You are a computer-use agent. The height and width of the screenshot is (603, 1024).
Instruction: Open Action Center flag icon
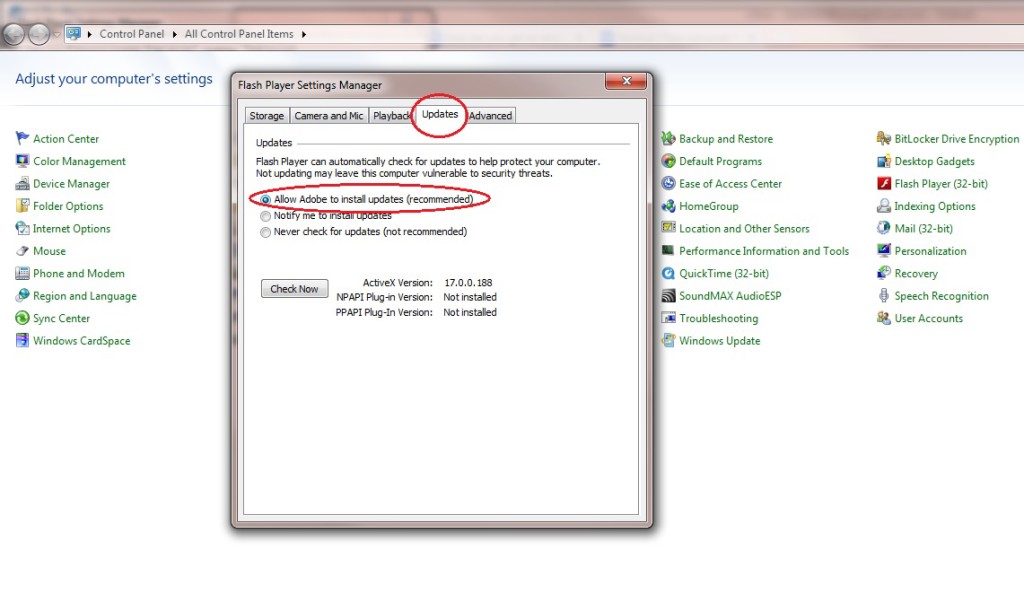point(22,139)
